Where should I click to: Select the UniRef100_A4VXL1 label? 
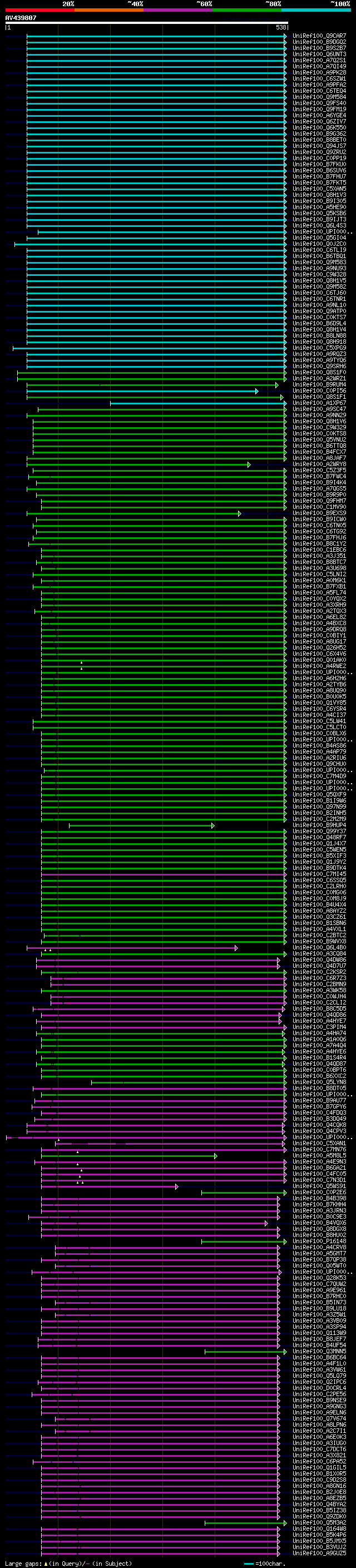[x=319, y=929]
